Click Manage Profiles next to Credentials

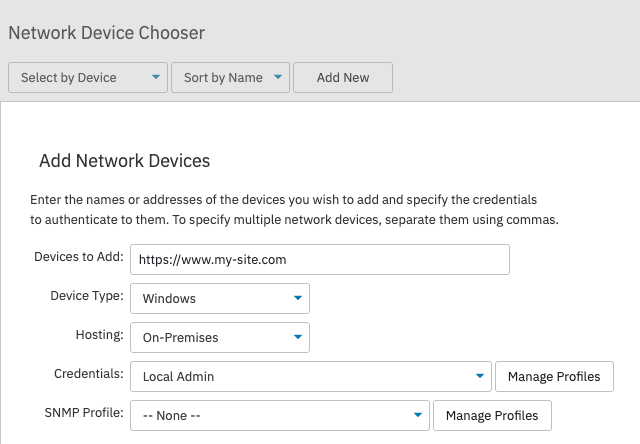pos(554,376)
